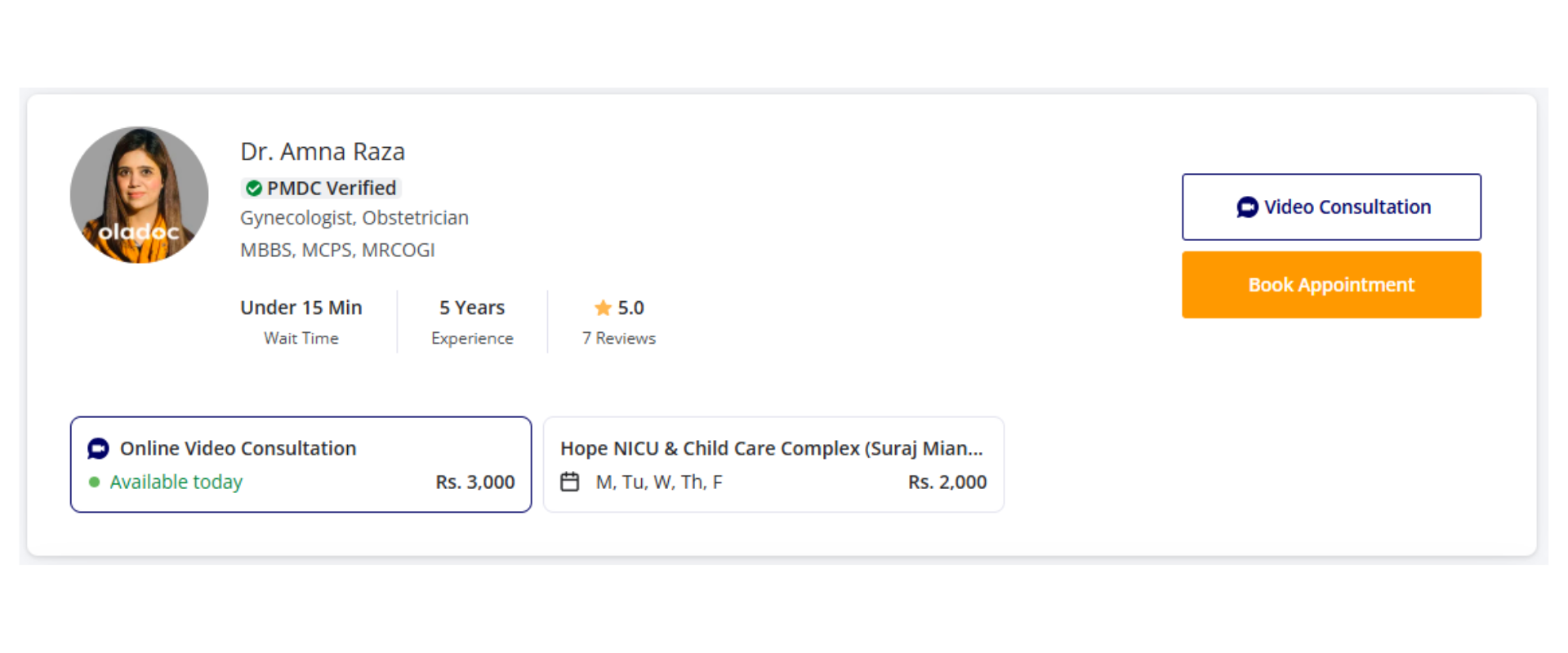Click video icon beside Online Video Consultation
This screenshot has width=1568, height=653.
tap(98, 448)
